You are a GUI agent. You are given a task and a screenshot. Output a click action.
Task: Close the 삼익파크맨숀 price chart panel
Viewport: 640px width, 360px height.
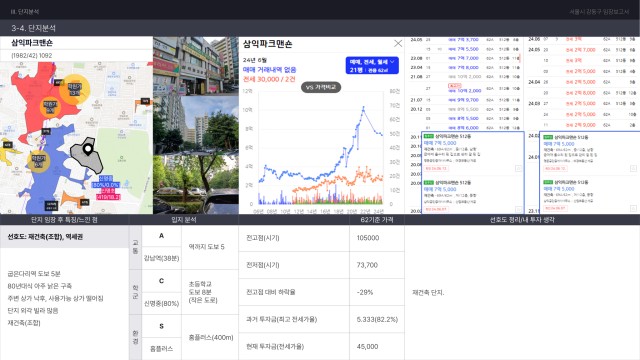pyautogui.click(x=398, y=43)
